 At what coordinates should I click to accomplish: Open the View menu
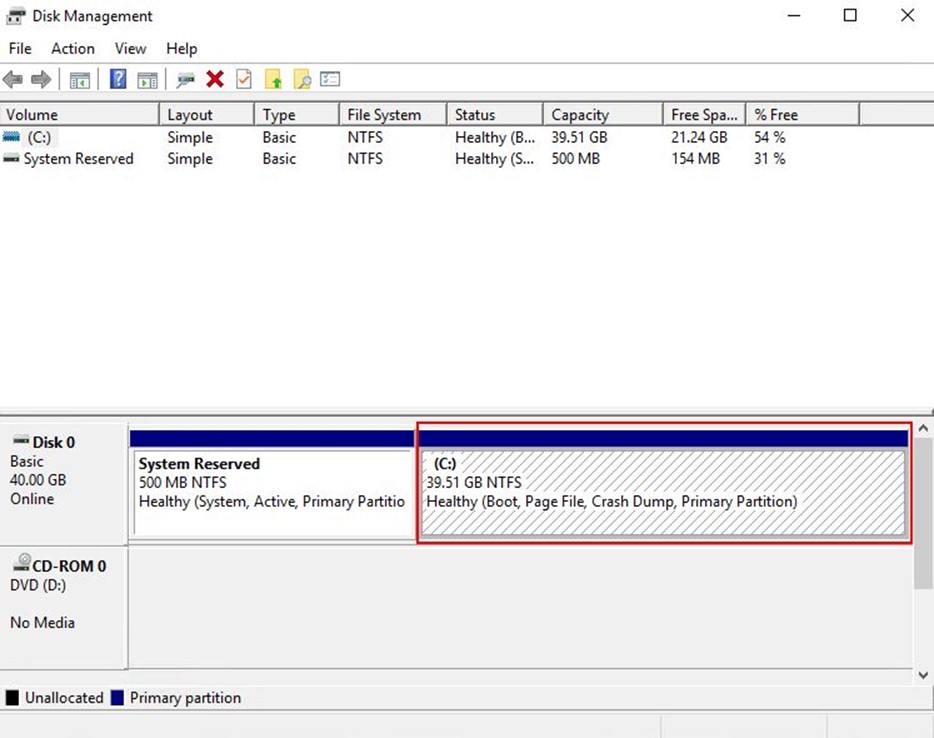coord(130,48)
